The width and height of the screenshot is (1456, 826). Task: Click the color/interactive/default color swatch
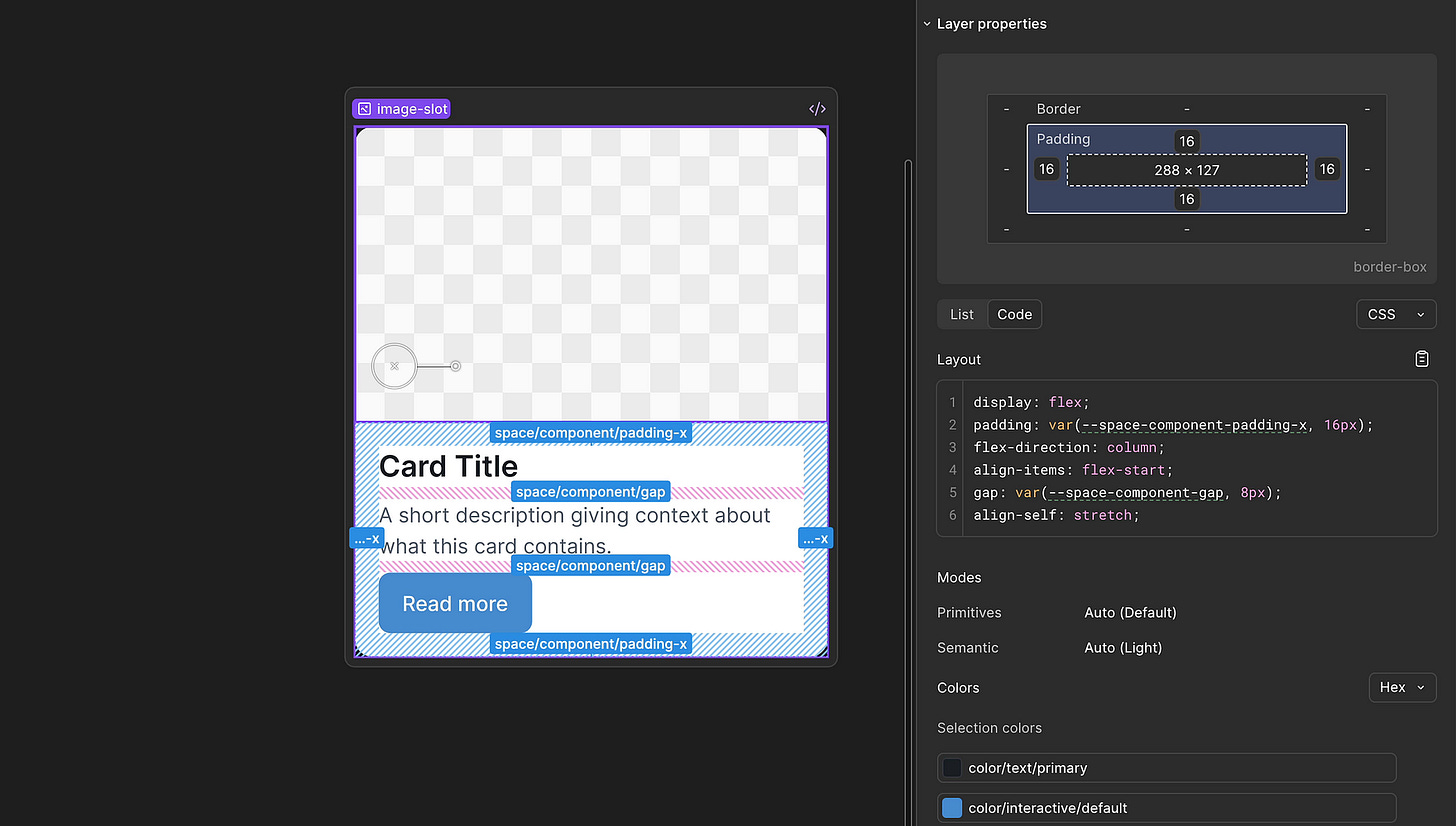[x=951, y=807]
